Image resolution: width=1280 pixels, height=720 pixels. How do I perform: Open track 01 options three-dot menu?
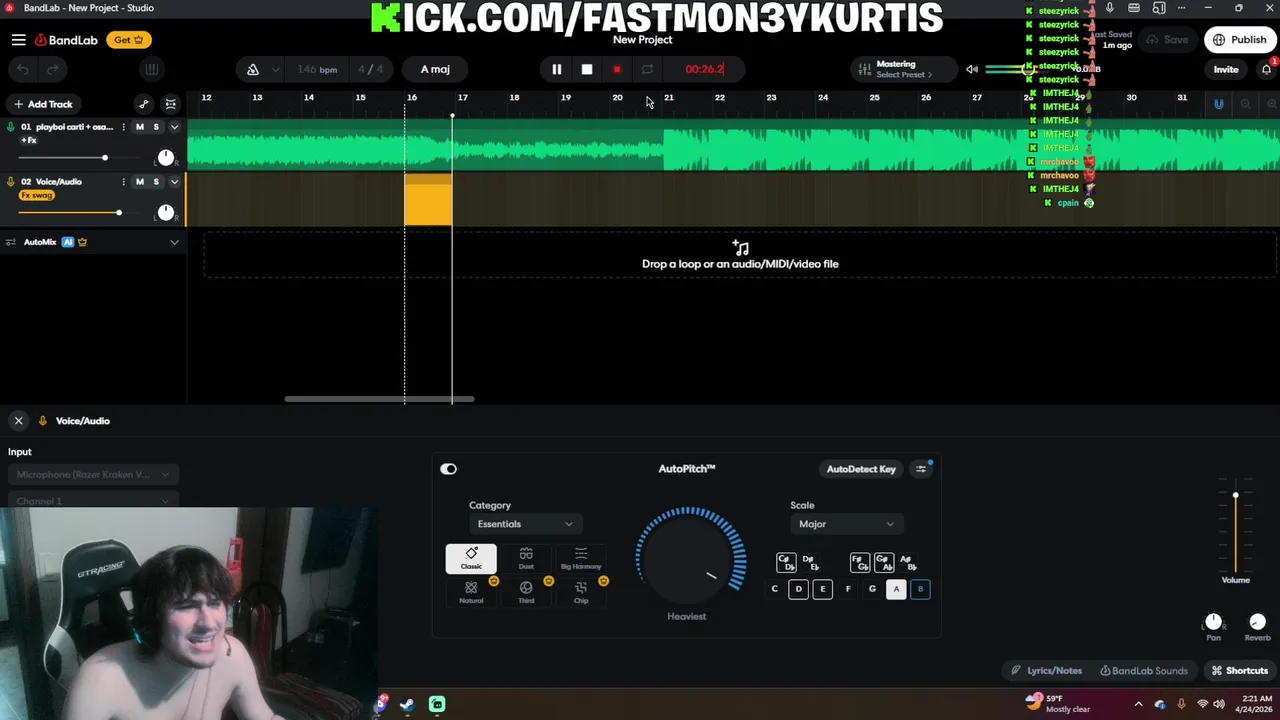[124, 127]
